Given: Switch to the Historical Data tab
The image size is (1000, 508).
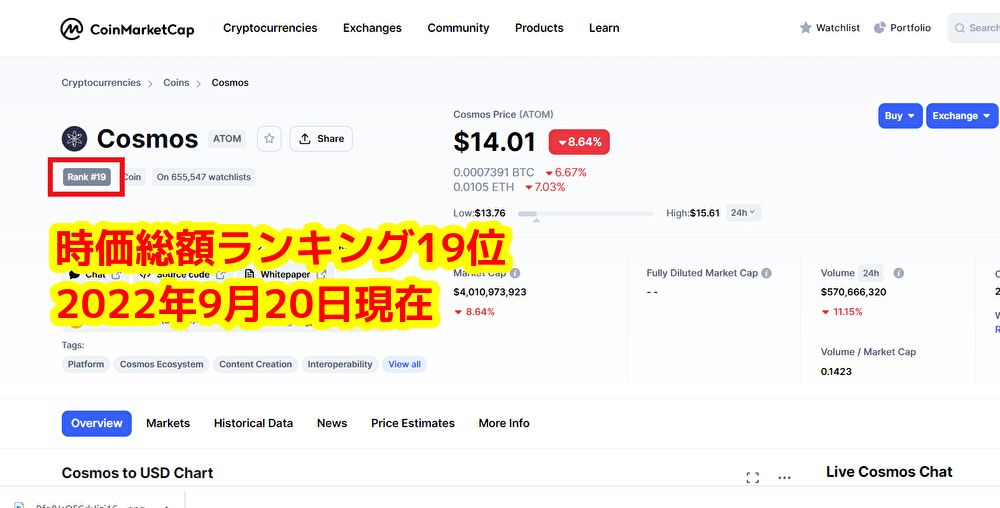Looking at the screenshot, I should (253, 423).
